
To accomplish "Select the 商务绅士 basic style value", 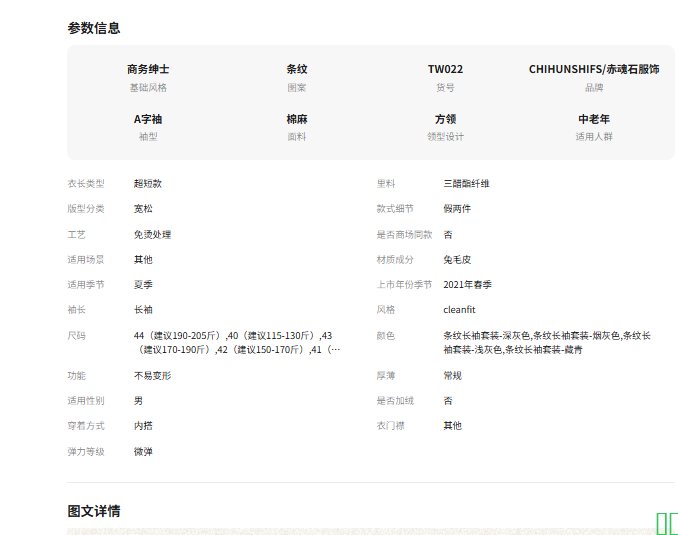I will pyautogui.click(x=148, y=69).
